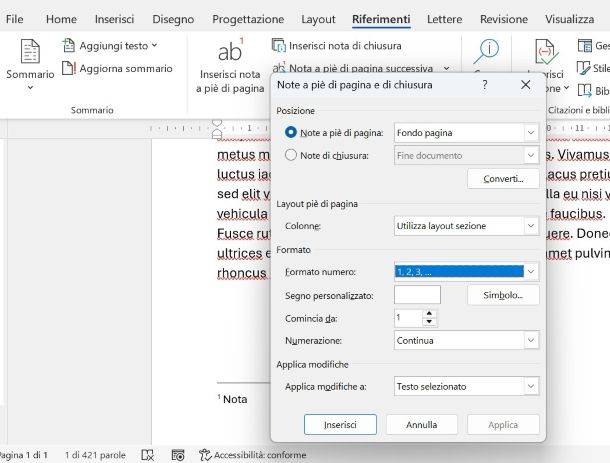The height and width of the screenshot is (463, 610).
Task: Switch to the Layout ribbon tab
Action: point(318,19)
